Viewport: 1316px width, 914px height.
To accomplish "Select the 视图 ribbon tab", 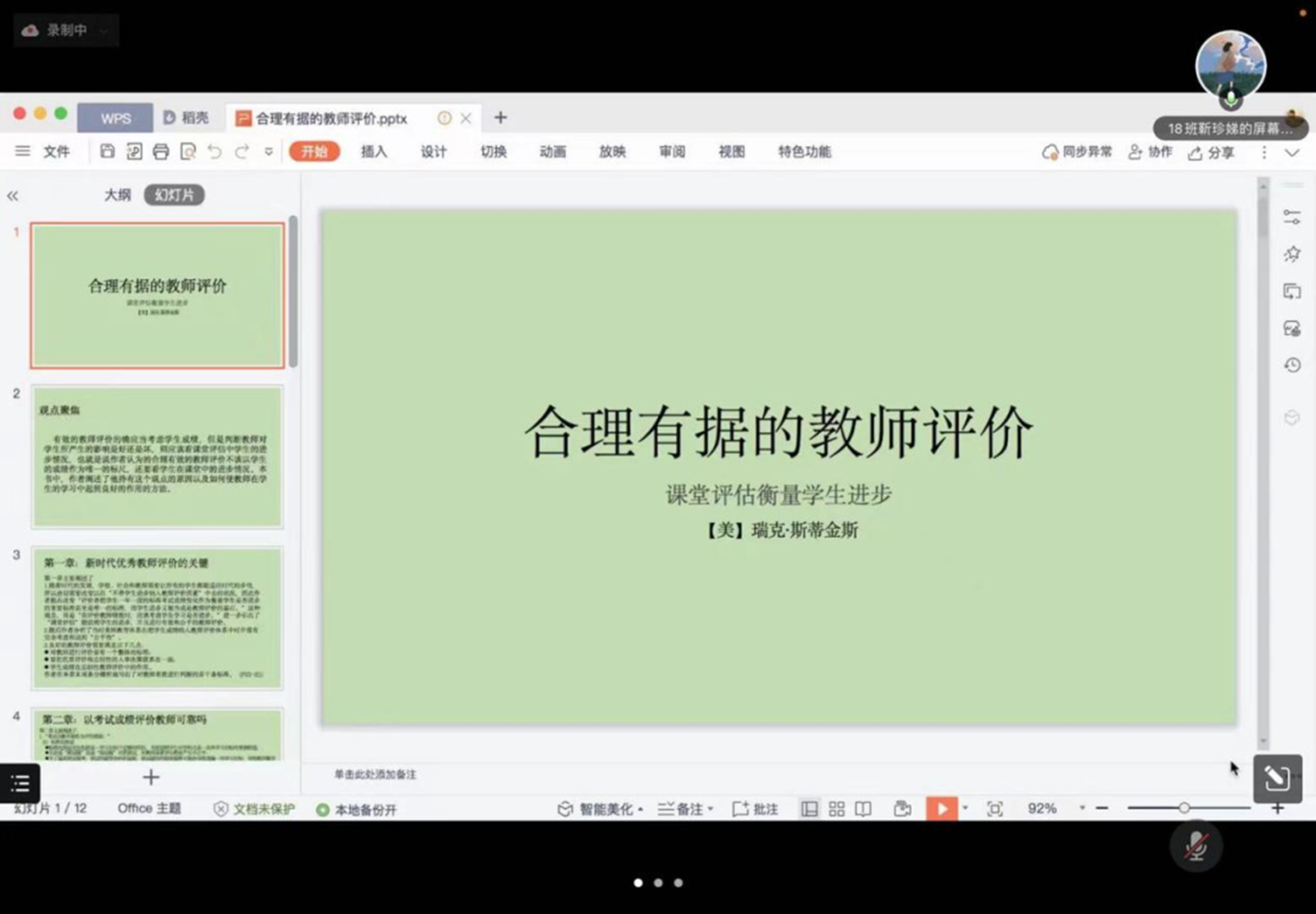I will coord(731,151).
